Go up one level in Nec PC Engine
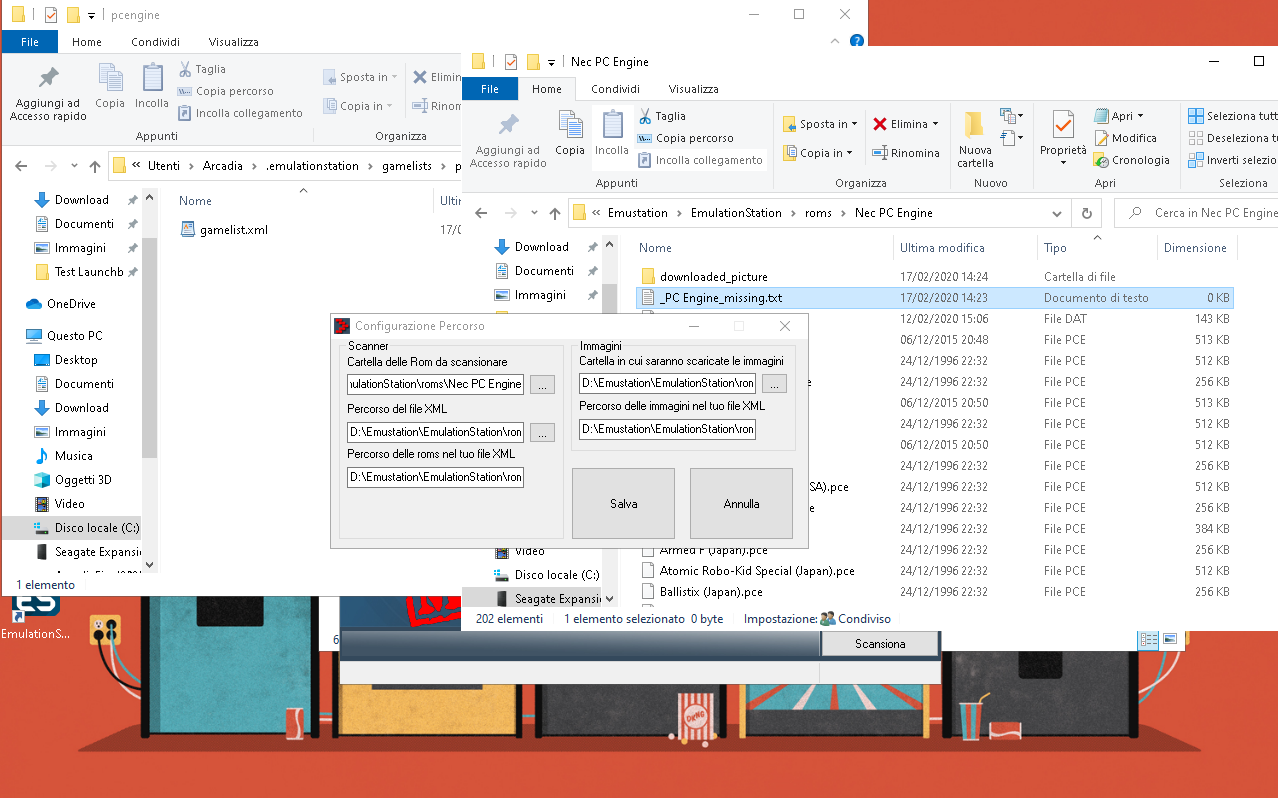 pos(554,213)
